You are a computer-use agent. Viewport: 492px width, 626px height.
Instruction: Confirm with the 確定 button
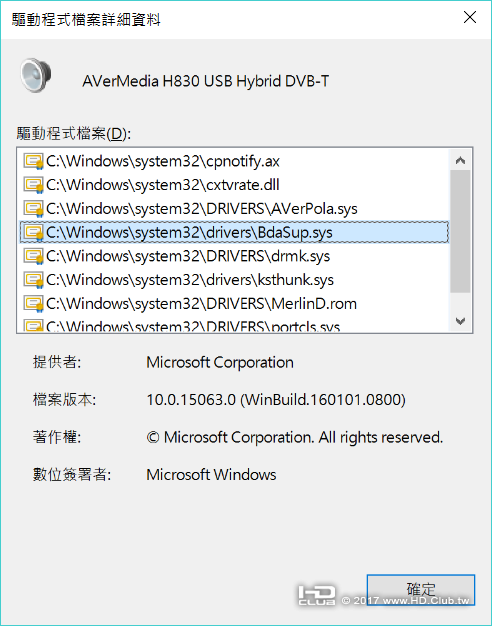(x=421, y=590)
